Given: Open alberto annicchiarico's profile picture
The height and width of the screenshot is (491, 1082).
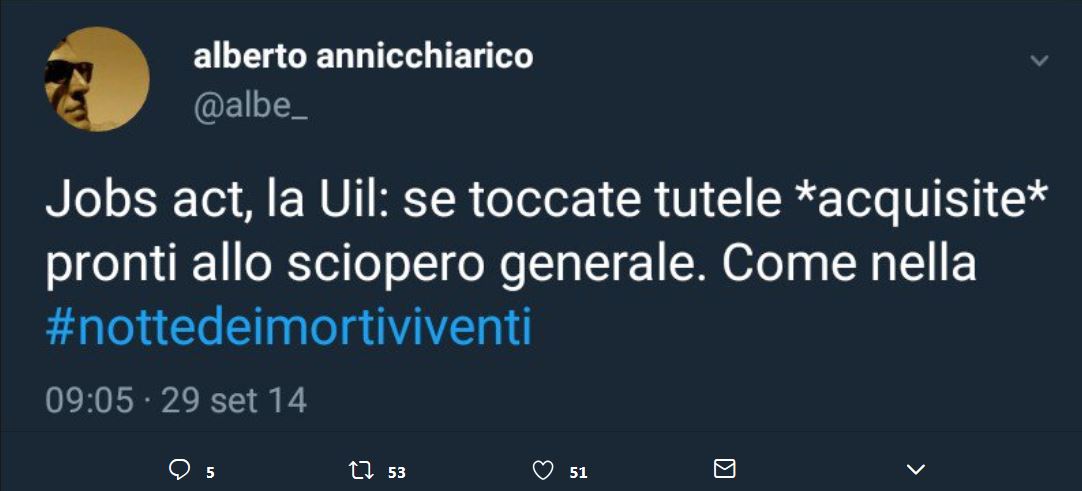Looking at the screenshot, I should click(97, 79).
